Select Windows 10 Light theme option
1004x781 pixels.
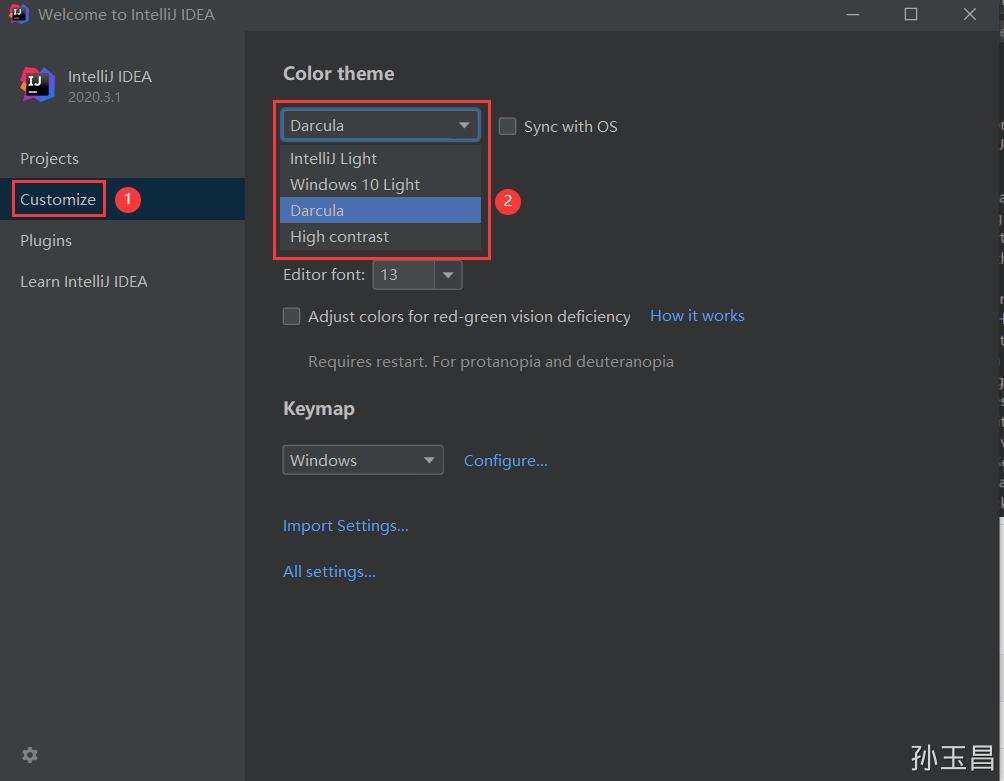click(354, 184)
